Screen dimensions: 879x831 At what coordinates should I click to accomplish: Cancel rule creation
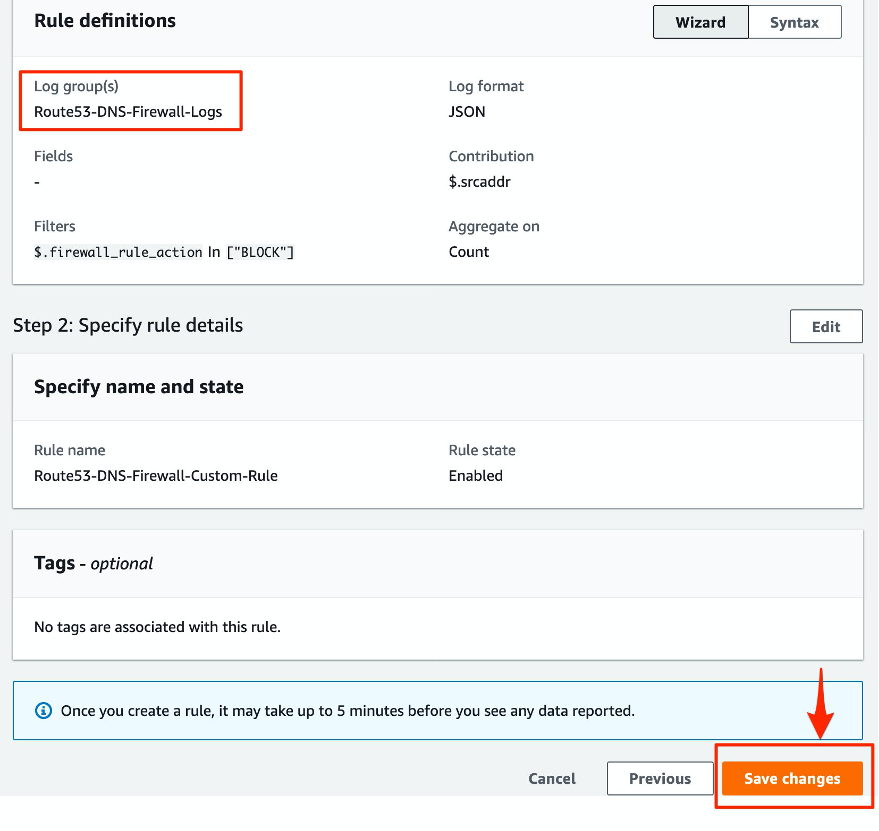[x=551, y=778]
